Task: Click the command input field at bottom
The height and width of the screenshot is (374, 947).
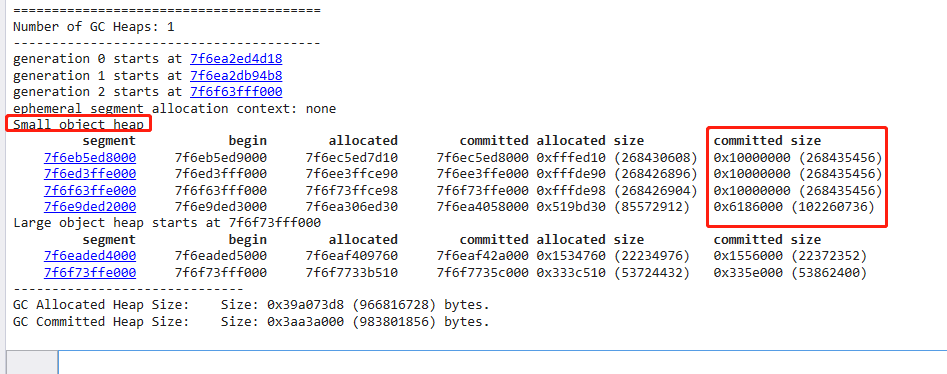Action: [x=502, y=363]
